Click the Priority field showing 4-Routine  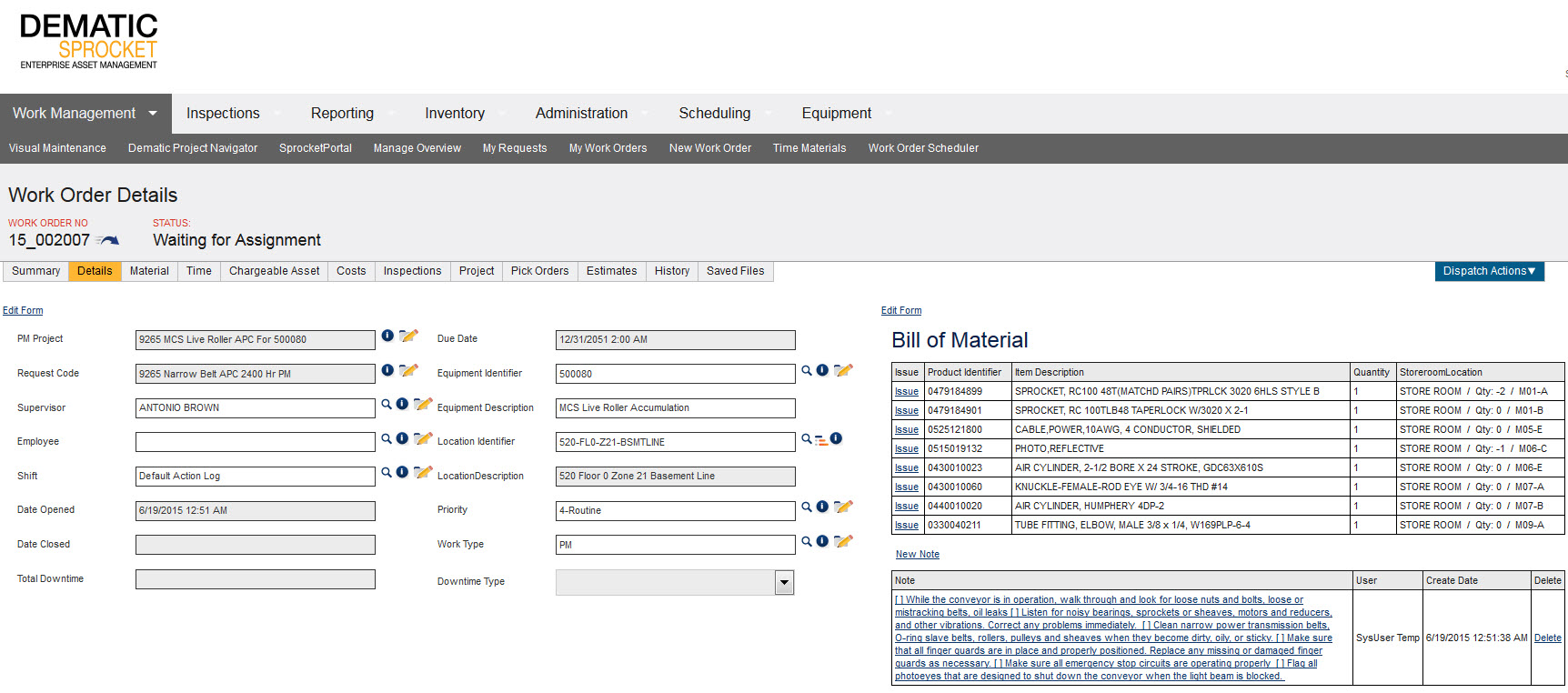[x=676, y=511]
